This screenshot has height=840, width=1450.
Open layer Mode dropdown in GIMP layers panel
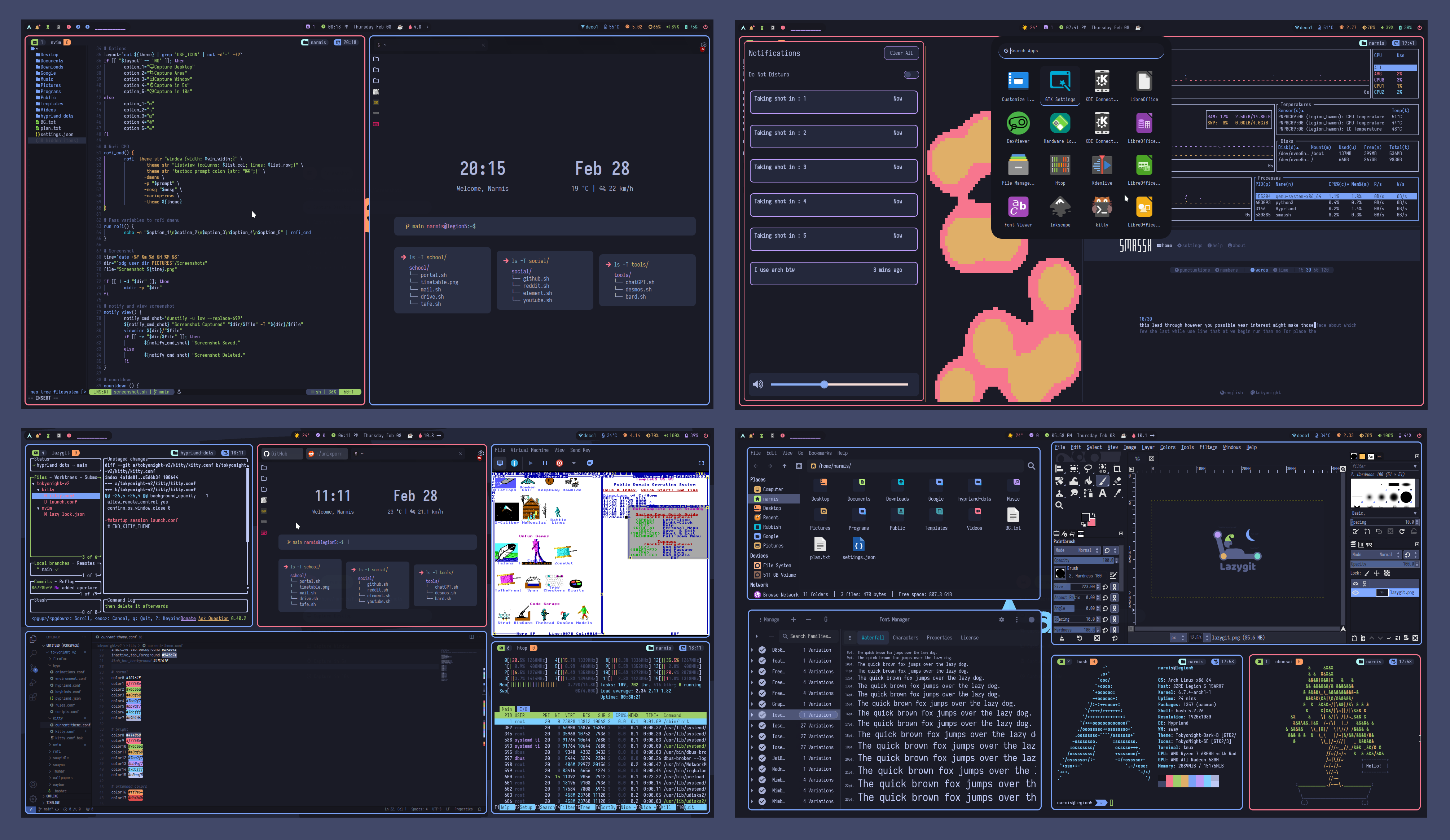(1376, 555)
